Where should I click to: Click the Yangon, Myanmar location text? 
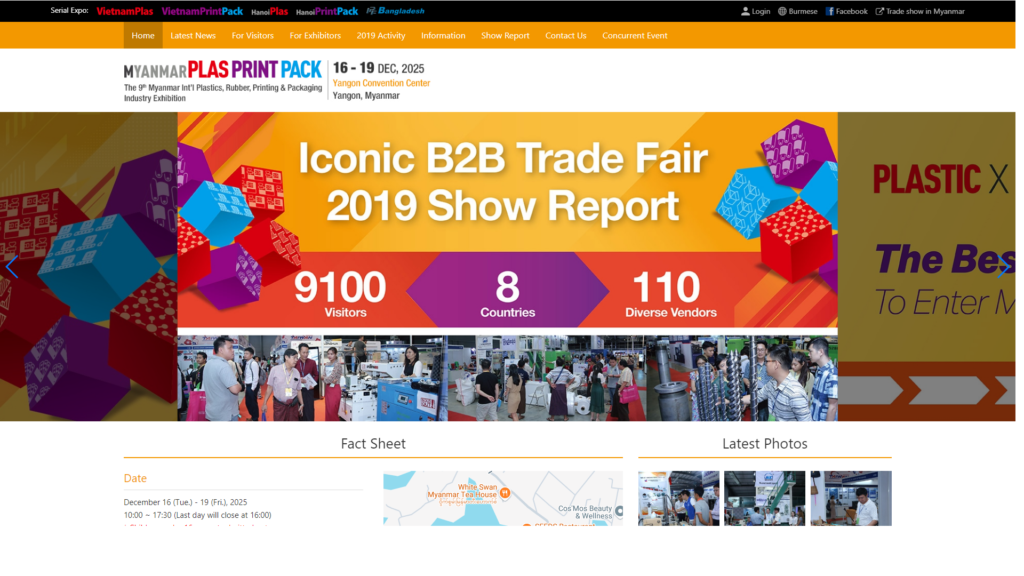[x=366, y=95]
